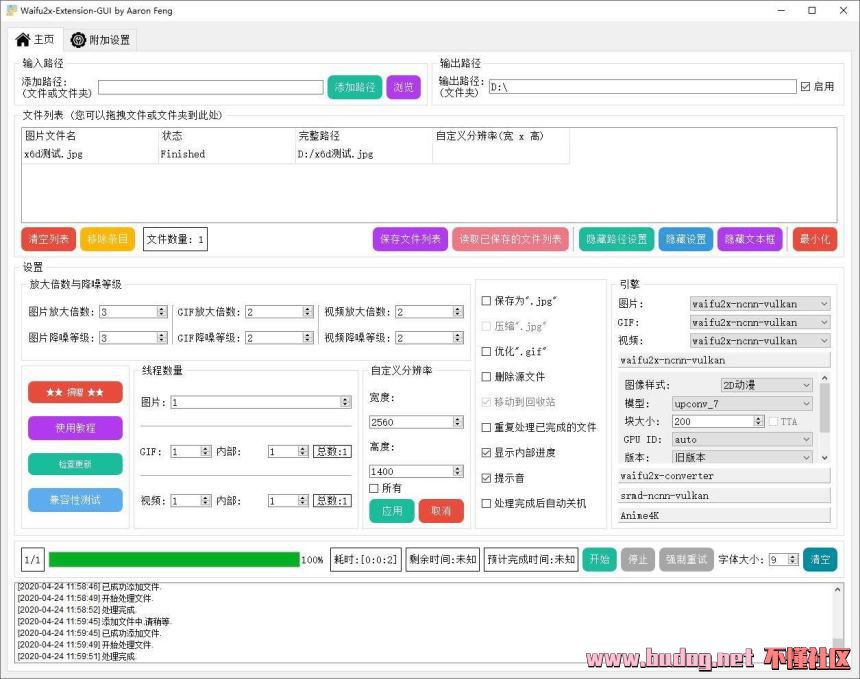The image size is (860, 679).
Task: Adjust the 图片放大倍数 spinner
Action: 133,312
